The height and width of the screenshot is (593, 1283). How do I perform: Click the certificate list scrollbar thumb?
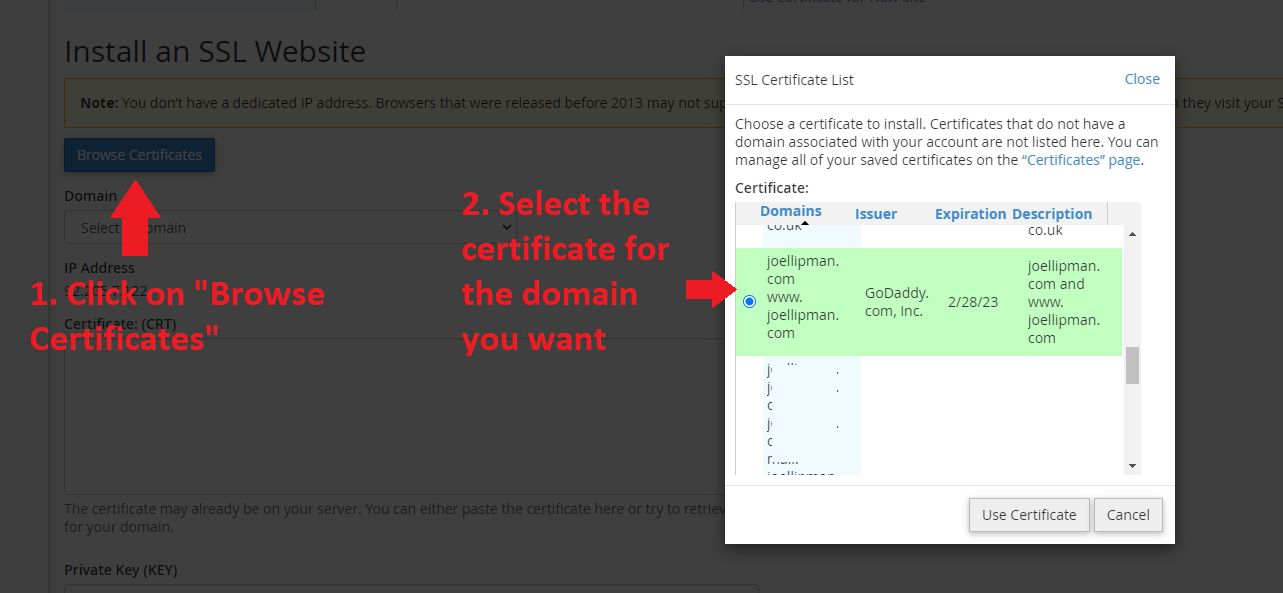click(1132, 365)
